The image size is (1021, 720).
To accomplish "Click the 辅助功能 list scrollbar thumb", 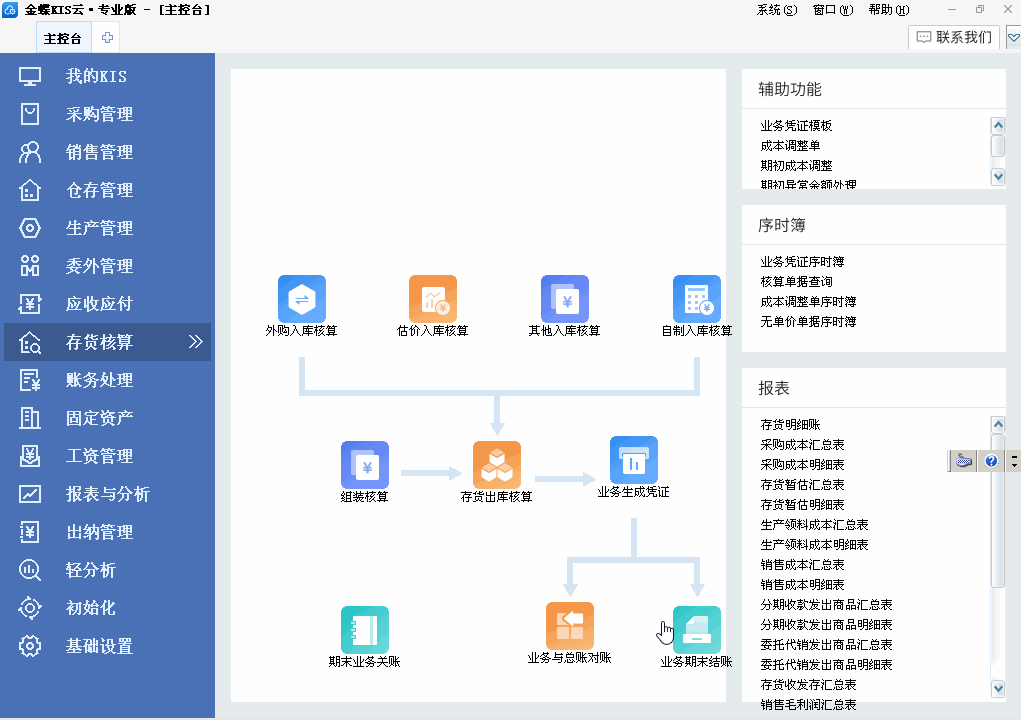I will pyautogui.click(x=998, y=146).
